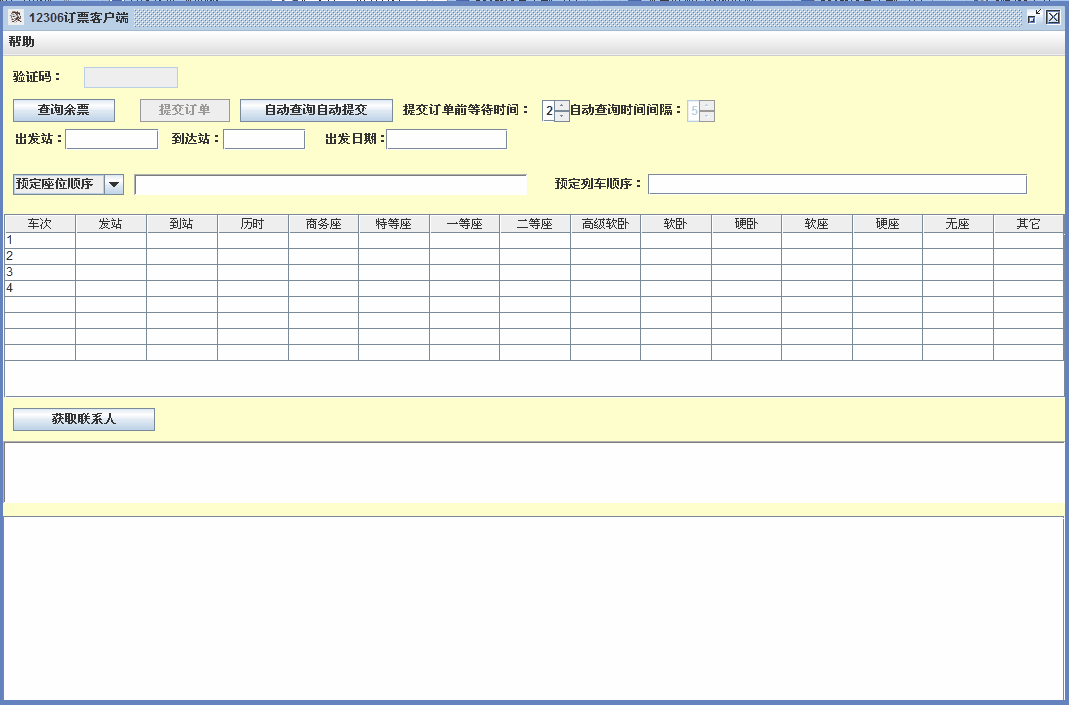
Task: Click the 高级软卧 column header
Action: pyautogui.click(x=605, y=224)
